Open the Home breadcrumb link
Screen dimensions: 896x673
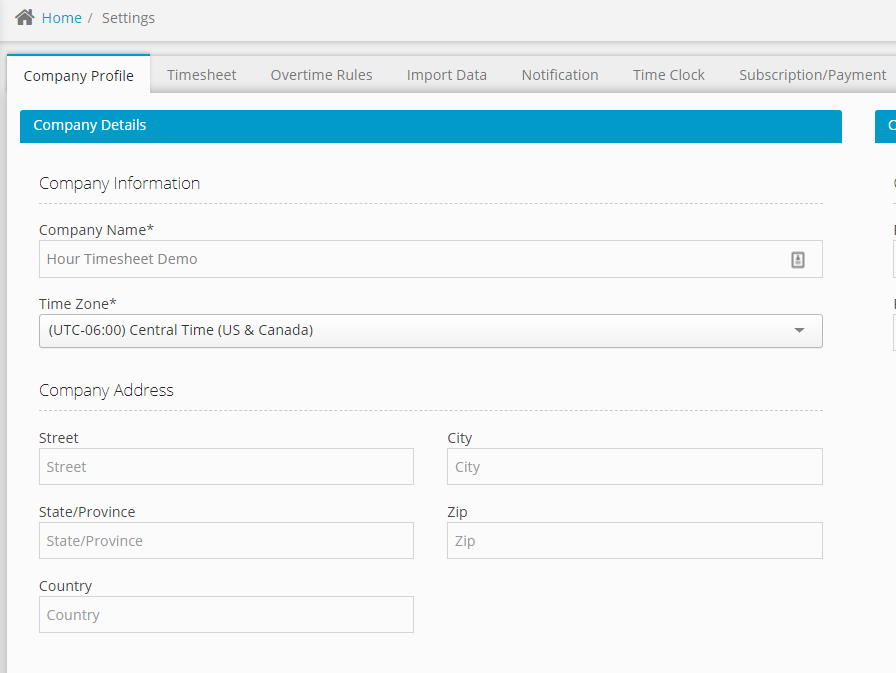[x=61, y=17]
